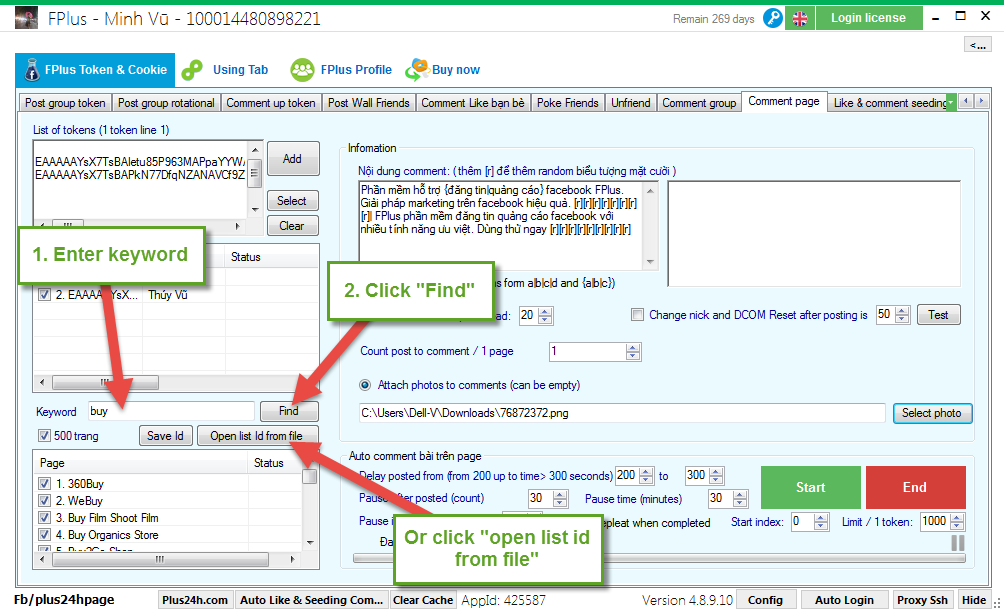Switch language via the UK flag icon
This screenshot has height=612, width=1004.
click(x=800, y=18)
